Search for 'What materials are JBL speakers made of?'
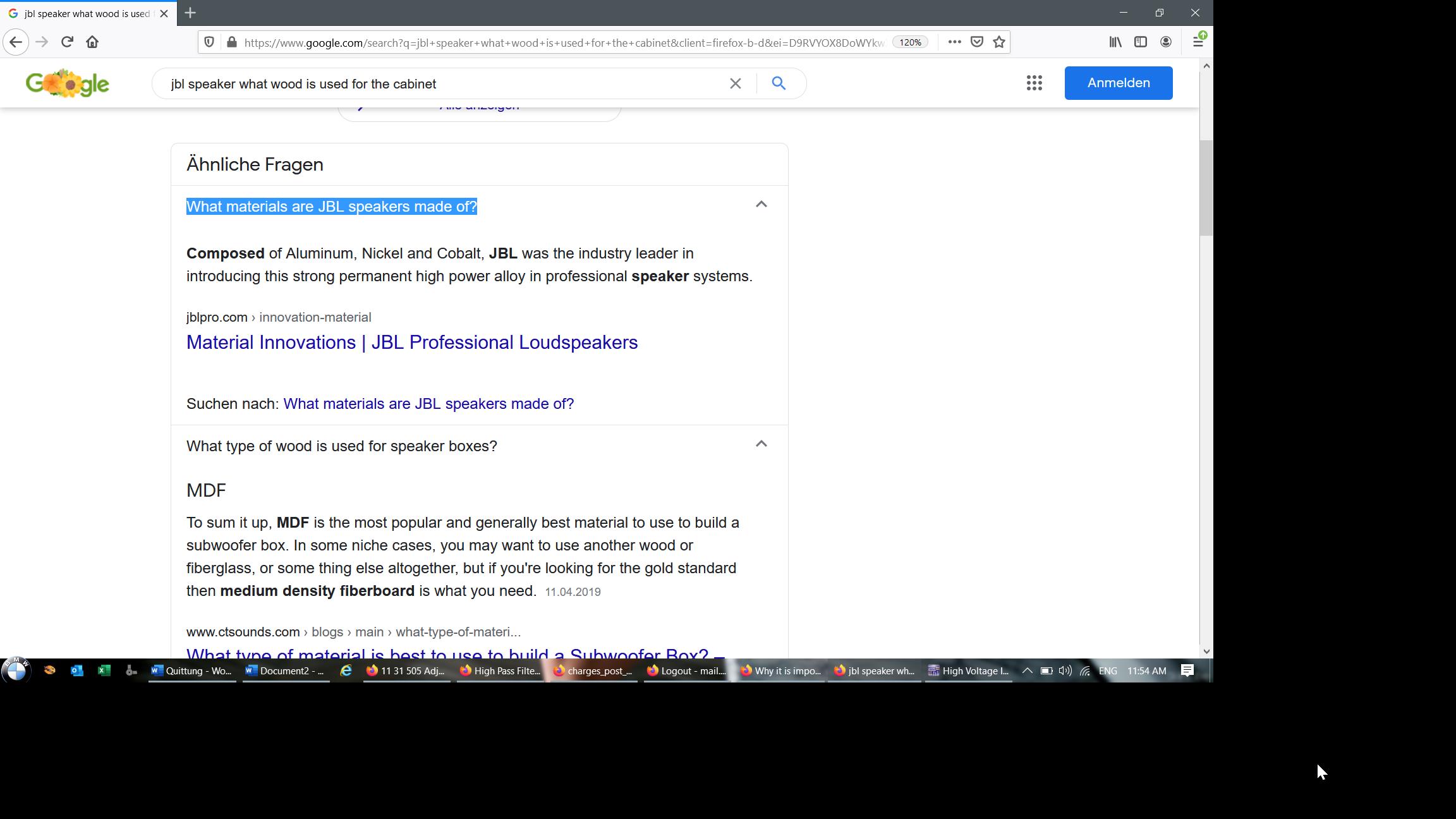Image resolution: width=1456 pixels, height=819 pixels. coord(428,404)
